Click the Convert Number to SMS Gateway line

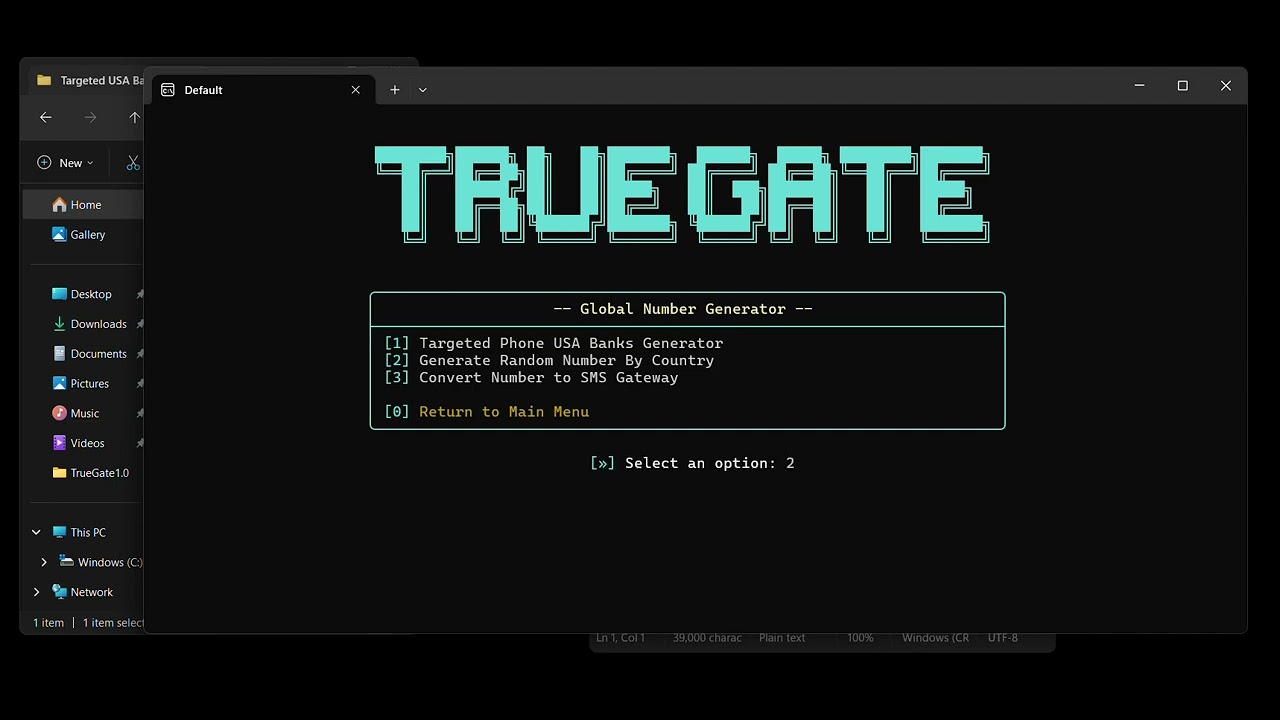click(x=531, y=377)
